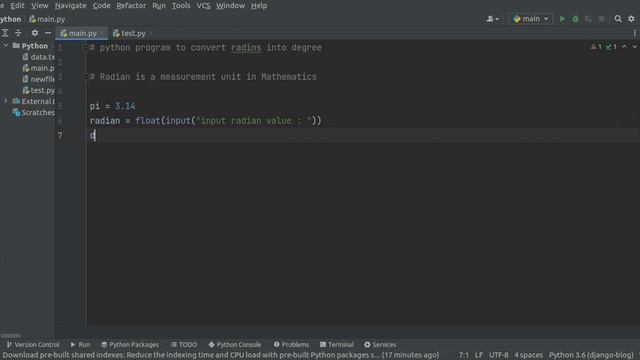
Task: Open the Tools menu
Action: (181, 6)
